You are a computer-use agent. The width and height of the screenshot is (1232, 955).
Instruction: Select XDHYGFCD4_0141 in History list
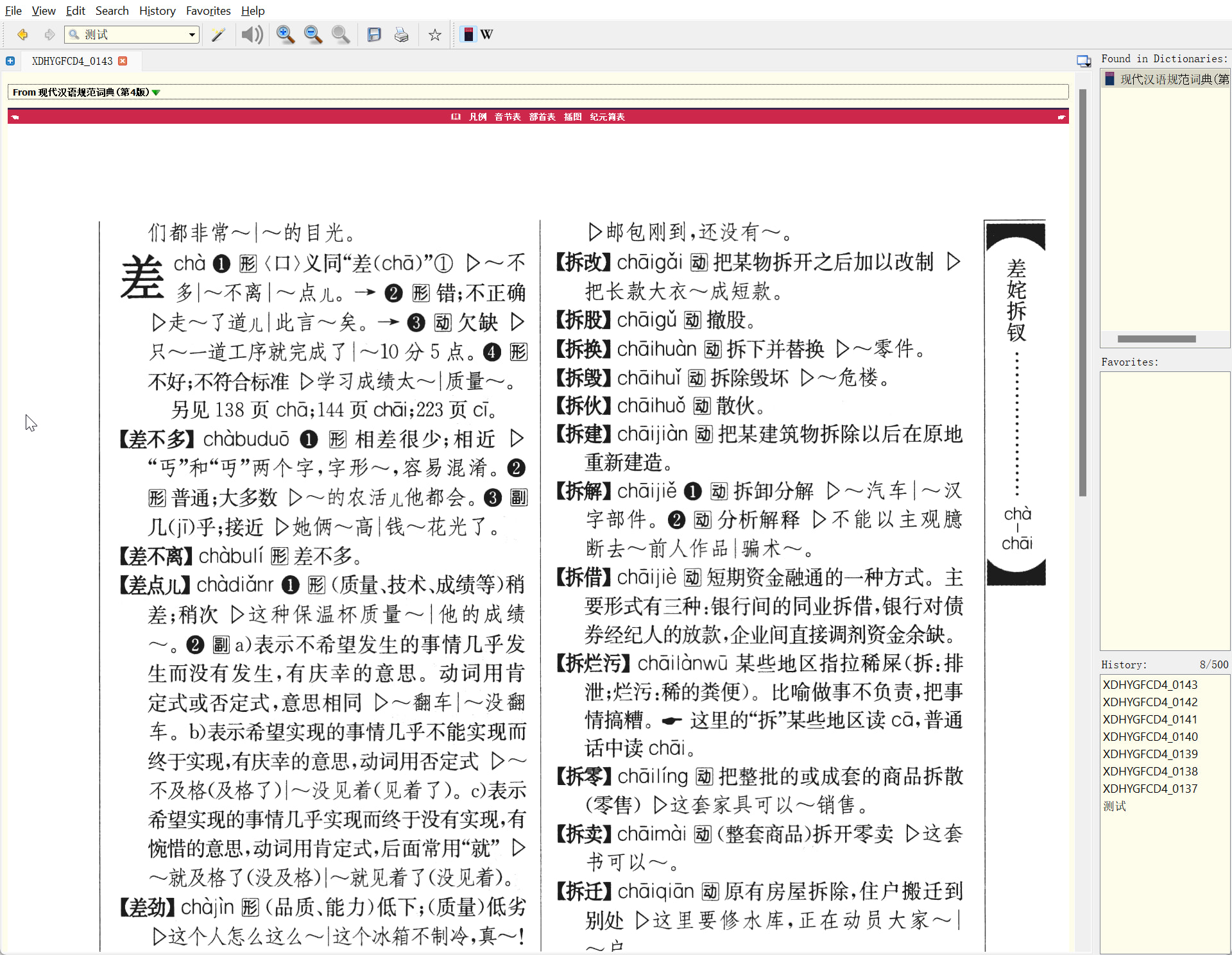pyautogui.click(x=1150, y=720)
